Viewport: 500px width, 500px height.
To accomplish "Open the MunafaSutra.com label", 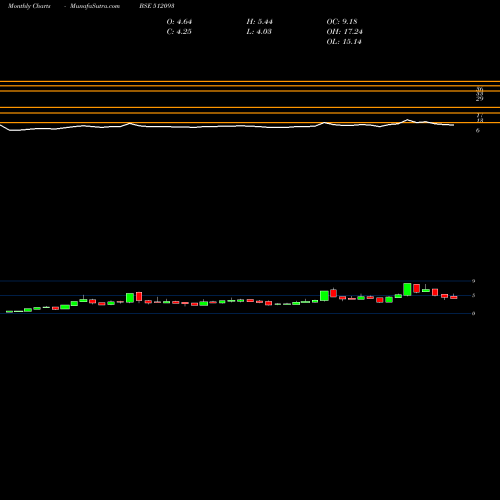I will (x=95, y=6).
